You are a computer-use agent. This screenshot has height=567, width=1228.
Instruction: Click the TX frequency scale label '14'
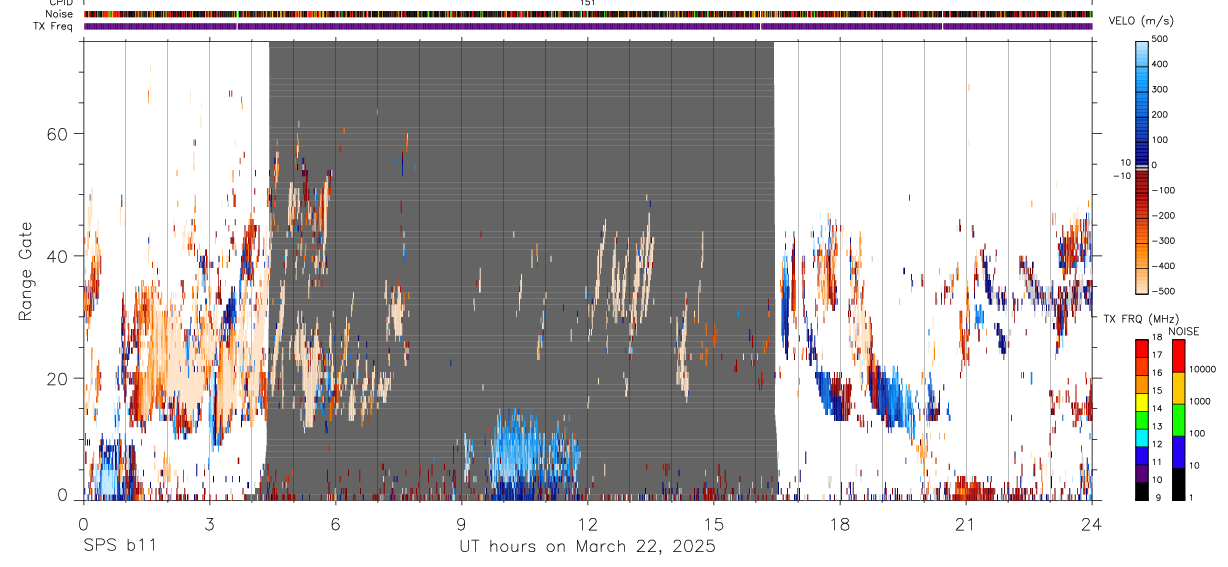pos(1157,409)
